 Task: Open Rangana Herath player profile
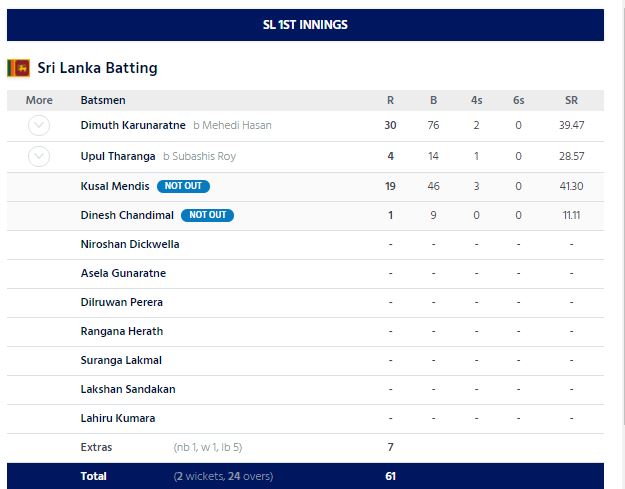click(121, 331)
